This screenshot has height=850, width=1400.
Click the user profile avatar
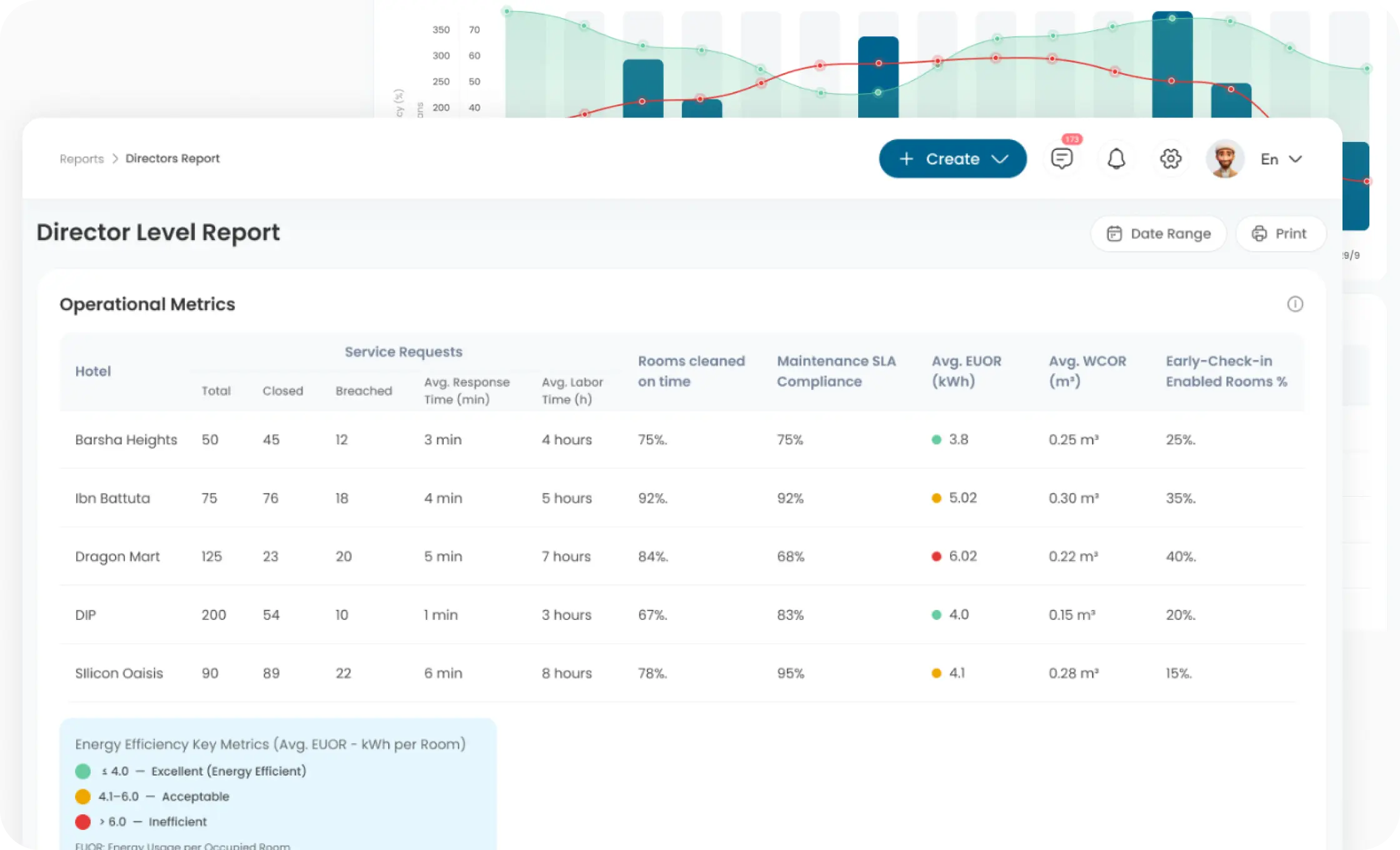click(1224, 159)
